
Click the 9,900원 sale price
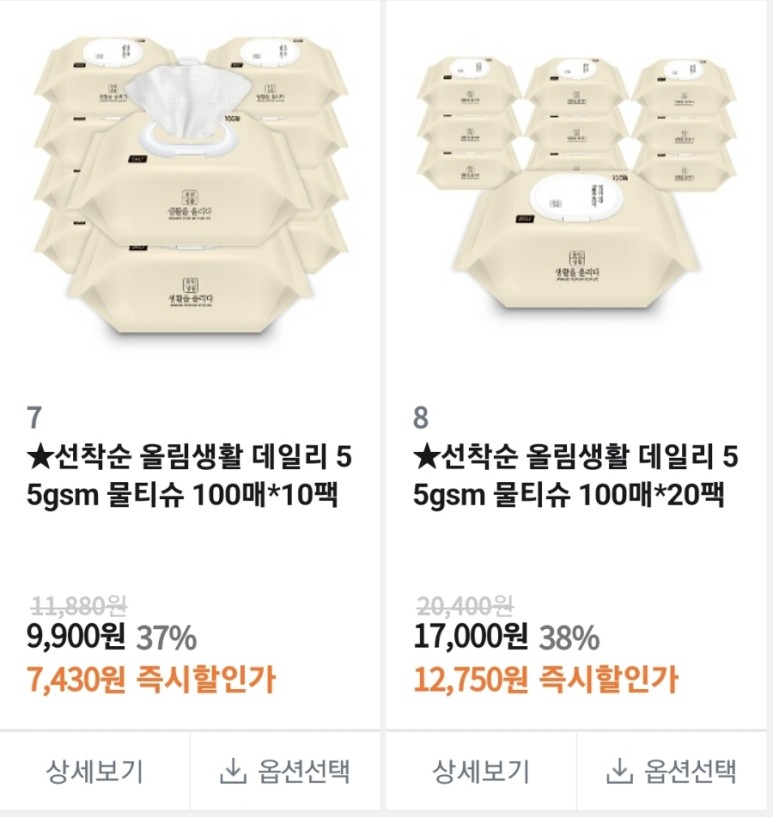(78, 637)
